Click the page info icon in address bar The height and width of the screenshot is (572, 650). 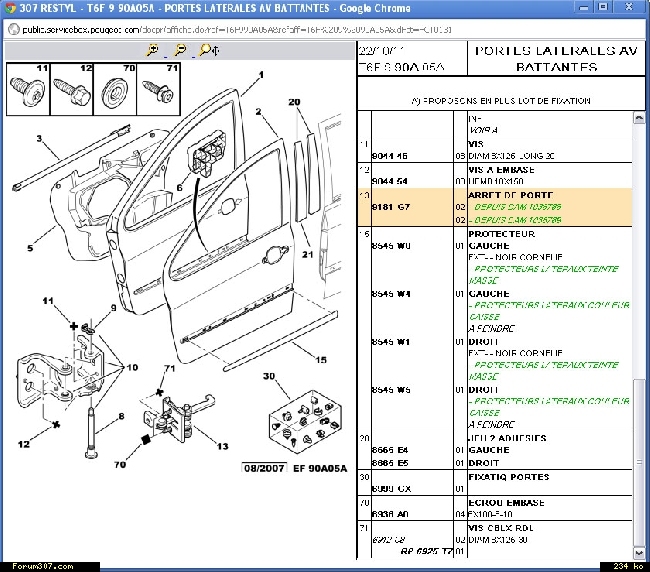14,29
